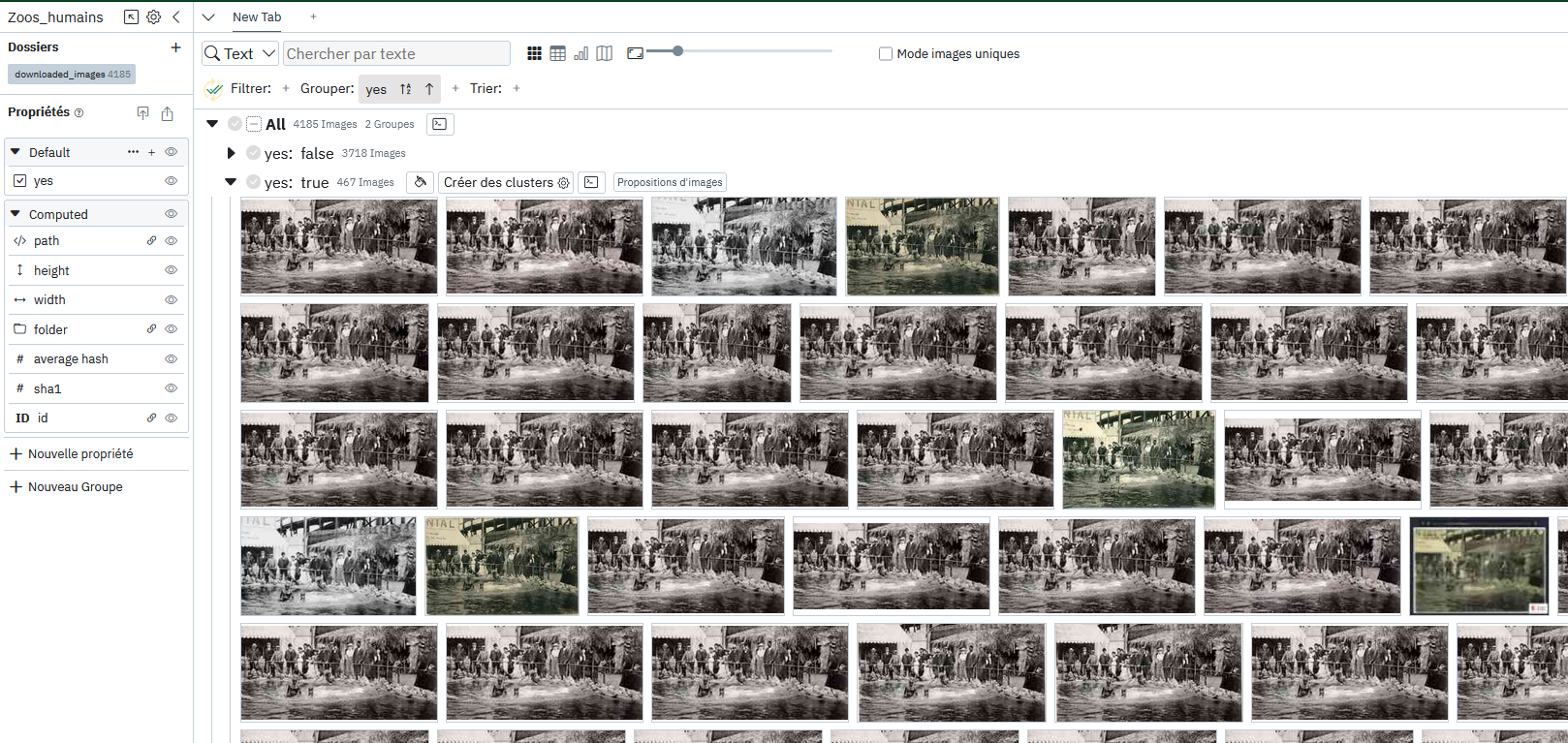The height and width of the screenshot is (743, 1568).
Task: Toggle visibility of yes property
Action: (x=171, y=181)
